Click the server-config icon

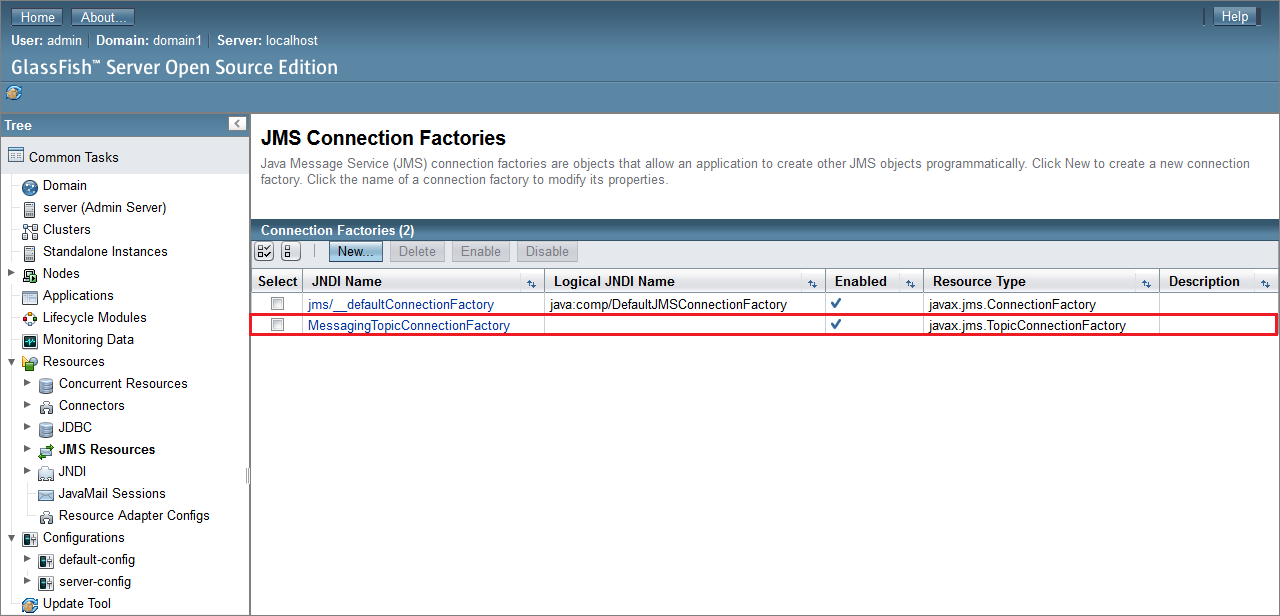click(x=46, y=582)
